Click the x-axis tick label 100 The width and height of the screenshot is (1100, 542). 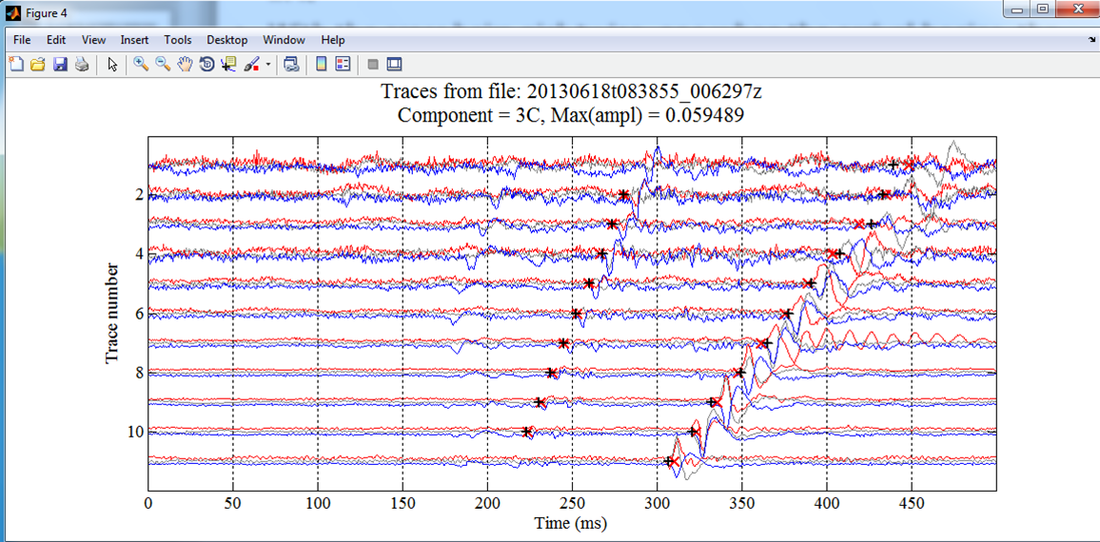tap(318, 503)
